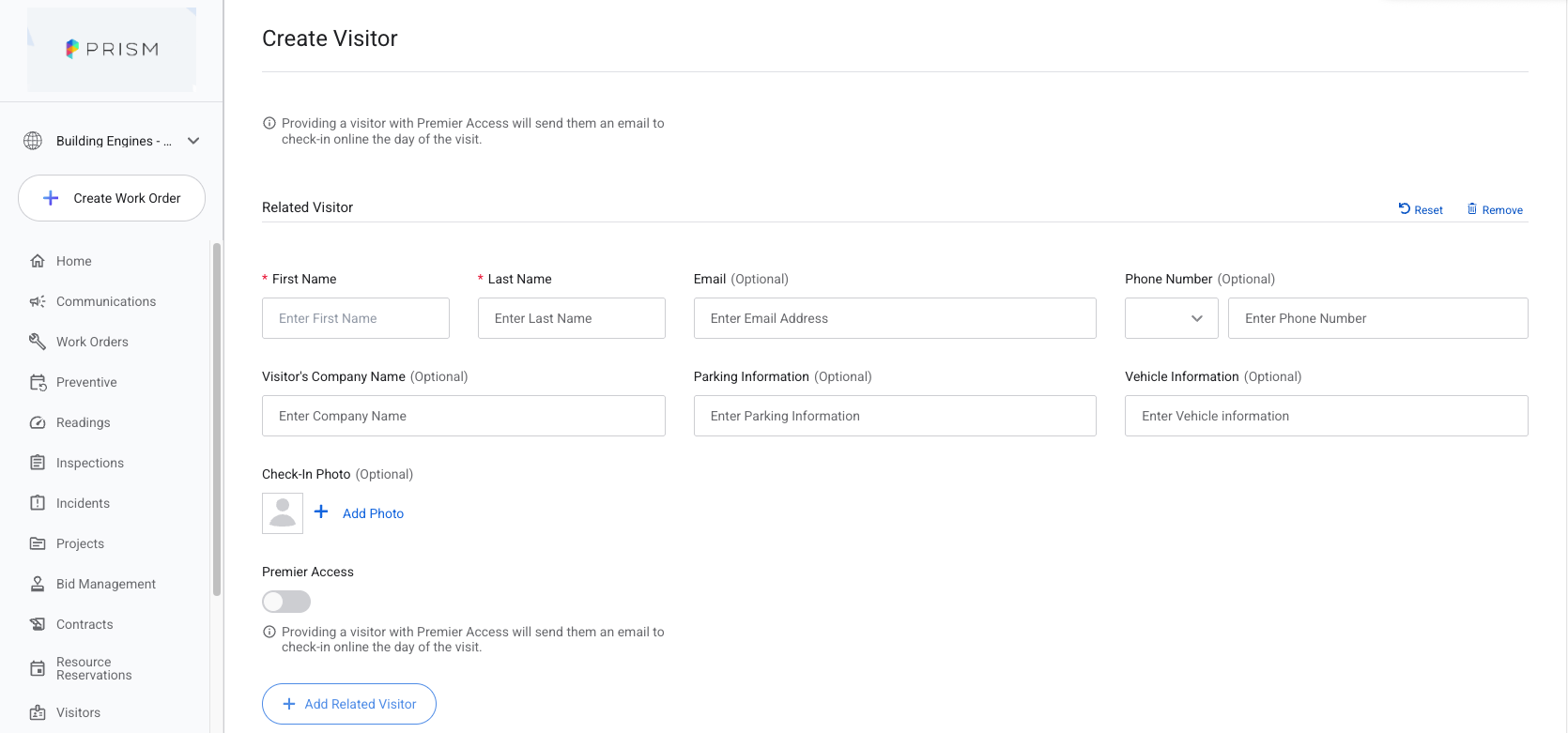Screen dimensions: 1568x733
Task: Open Resource Reservations in the sidebar
Action: pyautogui.click(x=94, y=668)
